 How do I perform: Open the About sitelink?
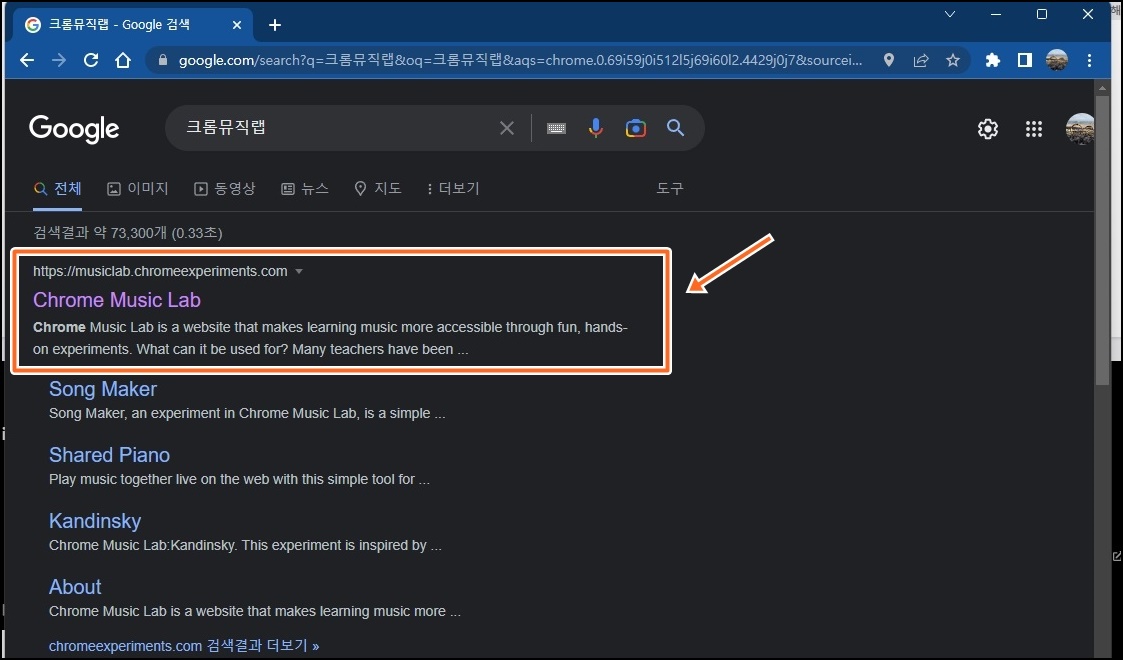[x=75, y=587]
